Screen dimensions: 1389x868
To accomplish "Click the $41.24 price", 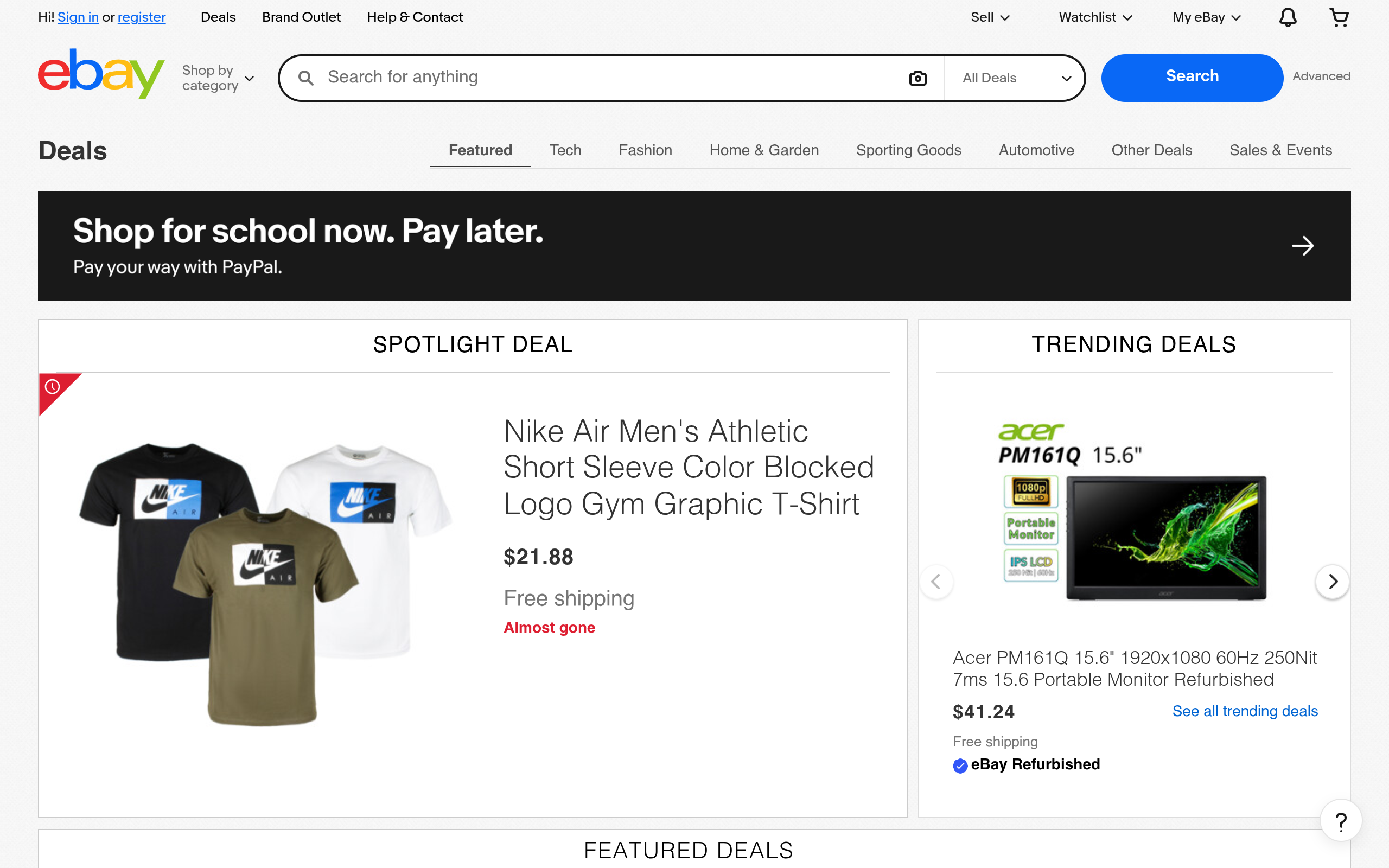I will (984, 712).
